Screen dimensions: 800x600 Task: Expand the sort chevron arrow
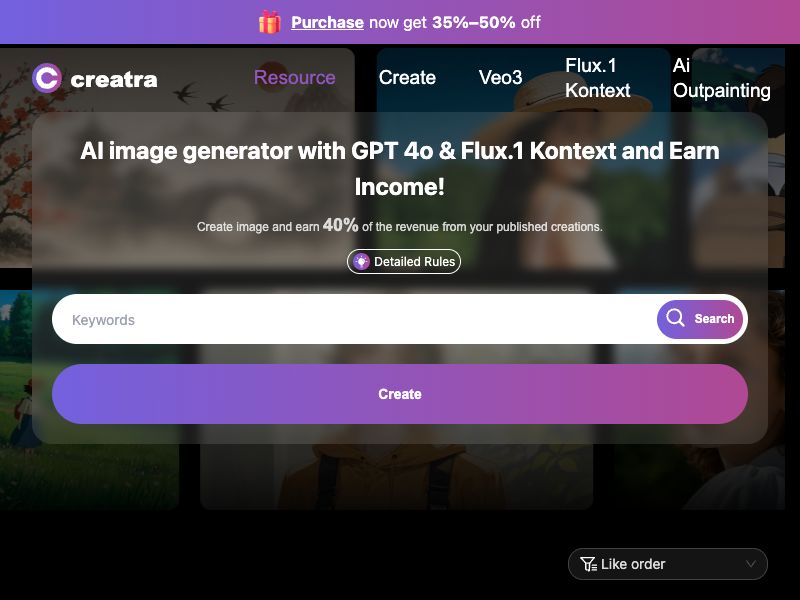click(x=751, y=564)
